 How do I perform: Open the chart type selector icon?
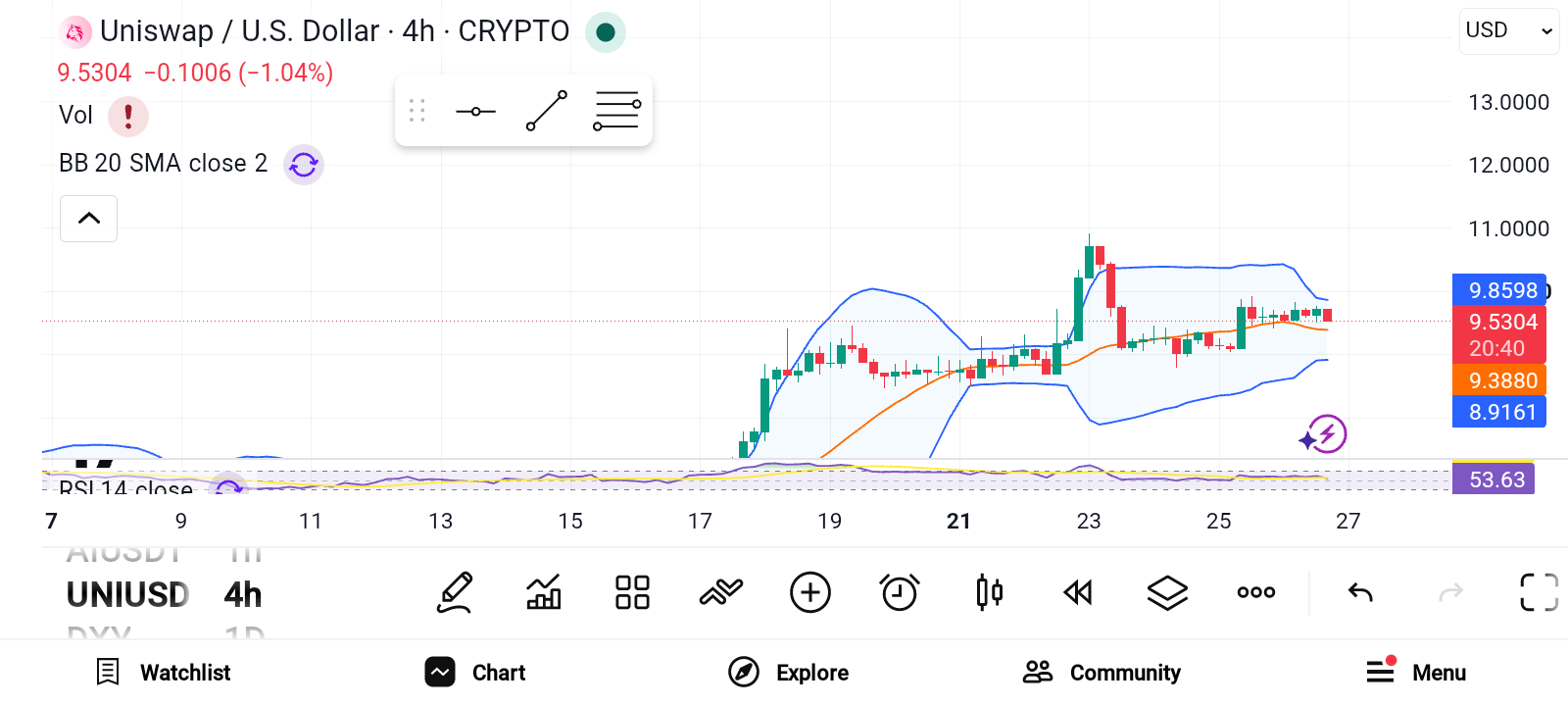pos(544,592)
